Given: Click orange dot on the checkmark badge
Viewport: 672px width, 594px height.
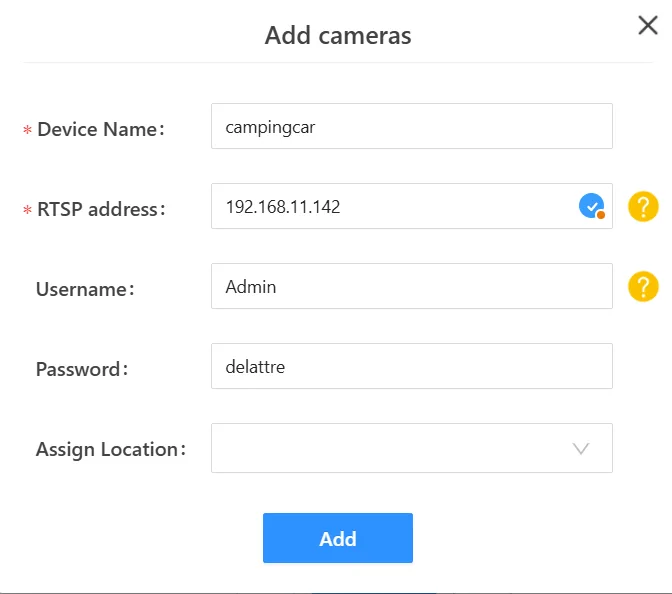Looking at the screenshot, I should pos(600,214).
